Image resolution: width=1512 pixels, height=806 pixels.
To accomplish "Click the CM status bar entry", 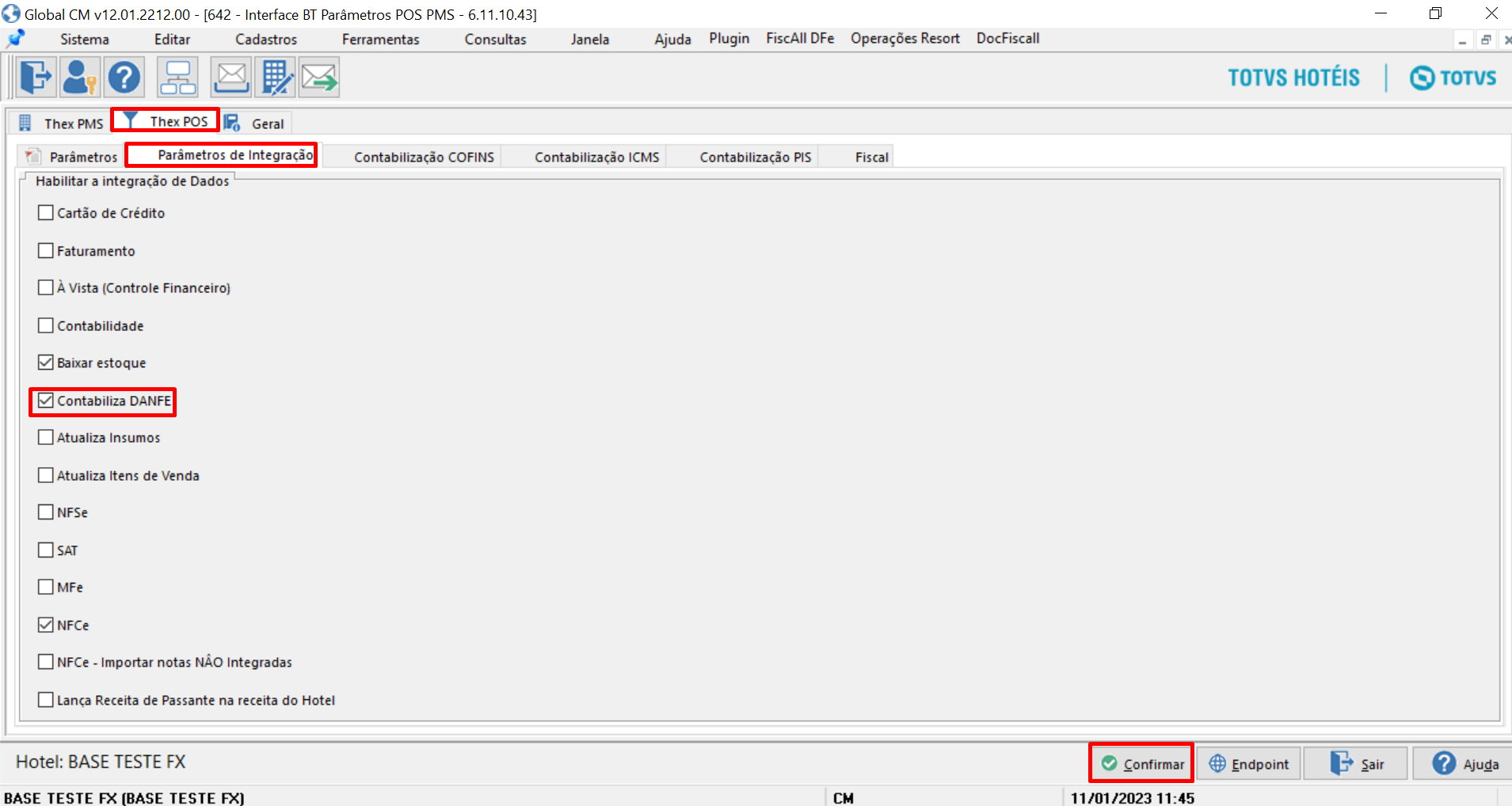I will coord(844,797).
